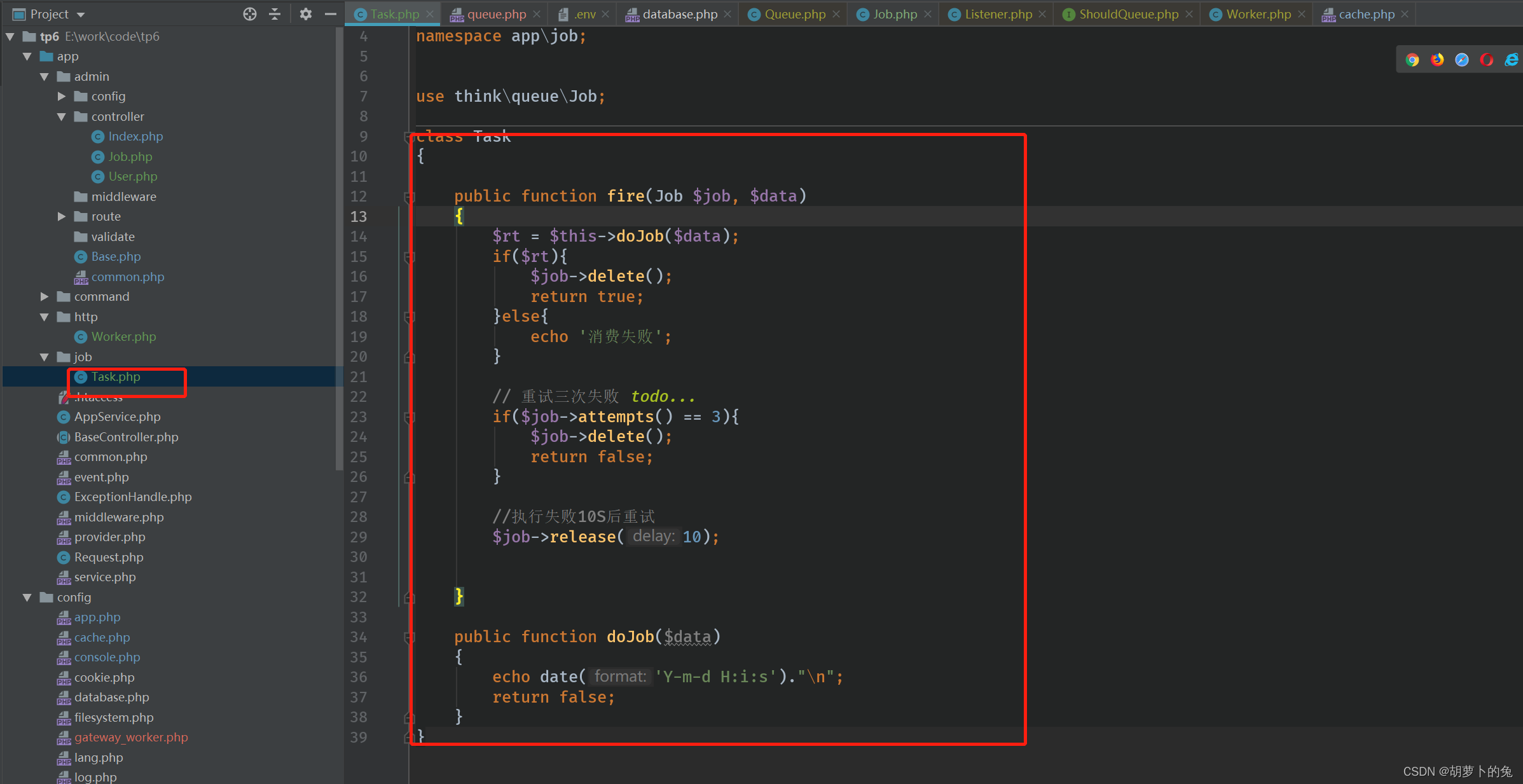Click line number 29 in the gutter

pyautogui.click(x=359, y=537)
